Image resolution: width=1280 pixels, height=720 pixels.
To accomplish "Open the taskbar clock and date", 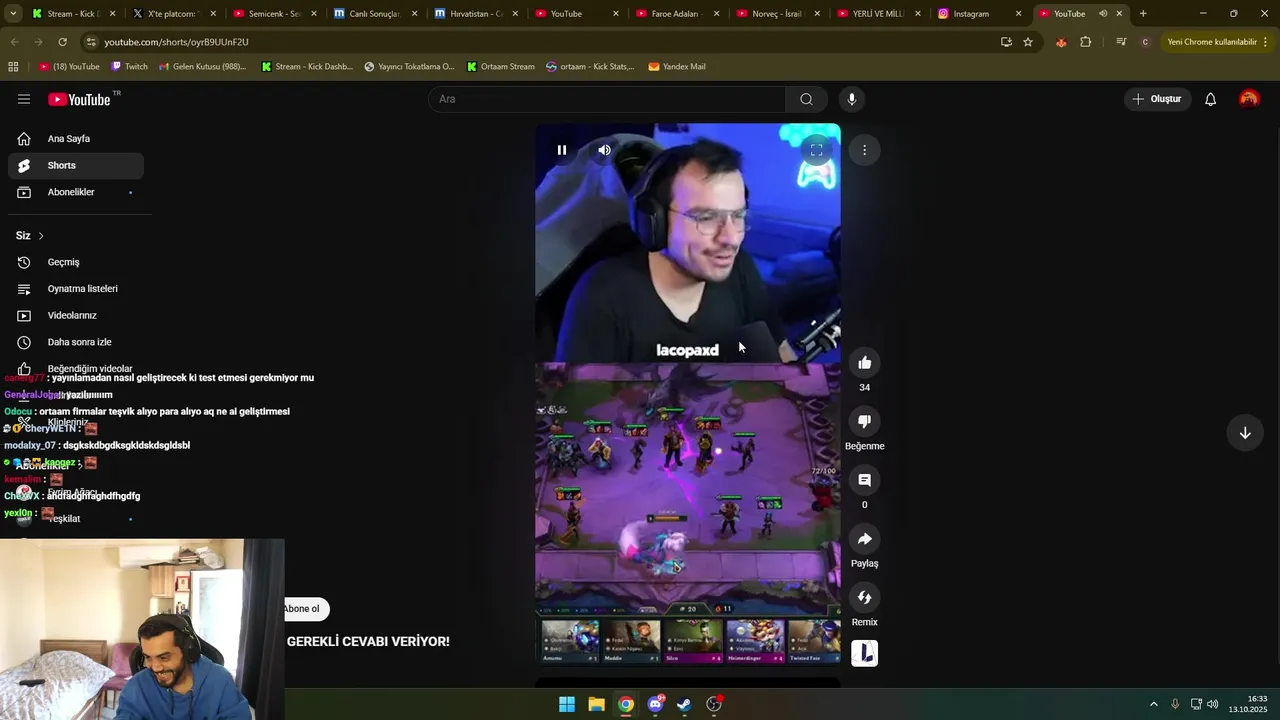I will (x=1248, y=704).
